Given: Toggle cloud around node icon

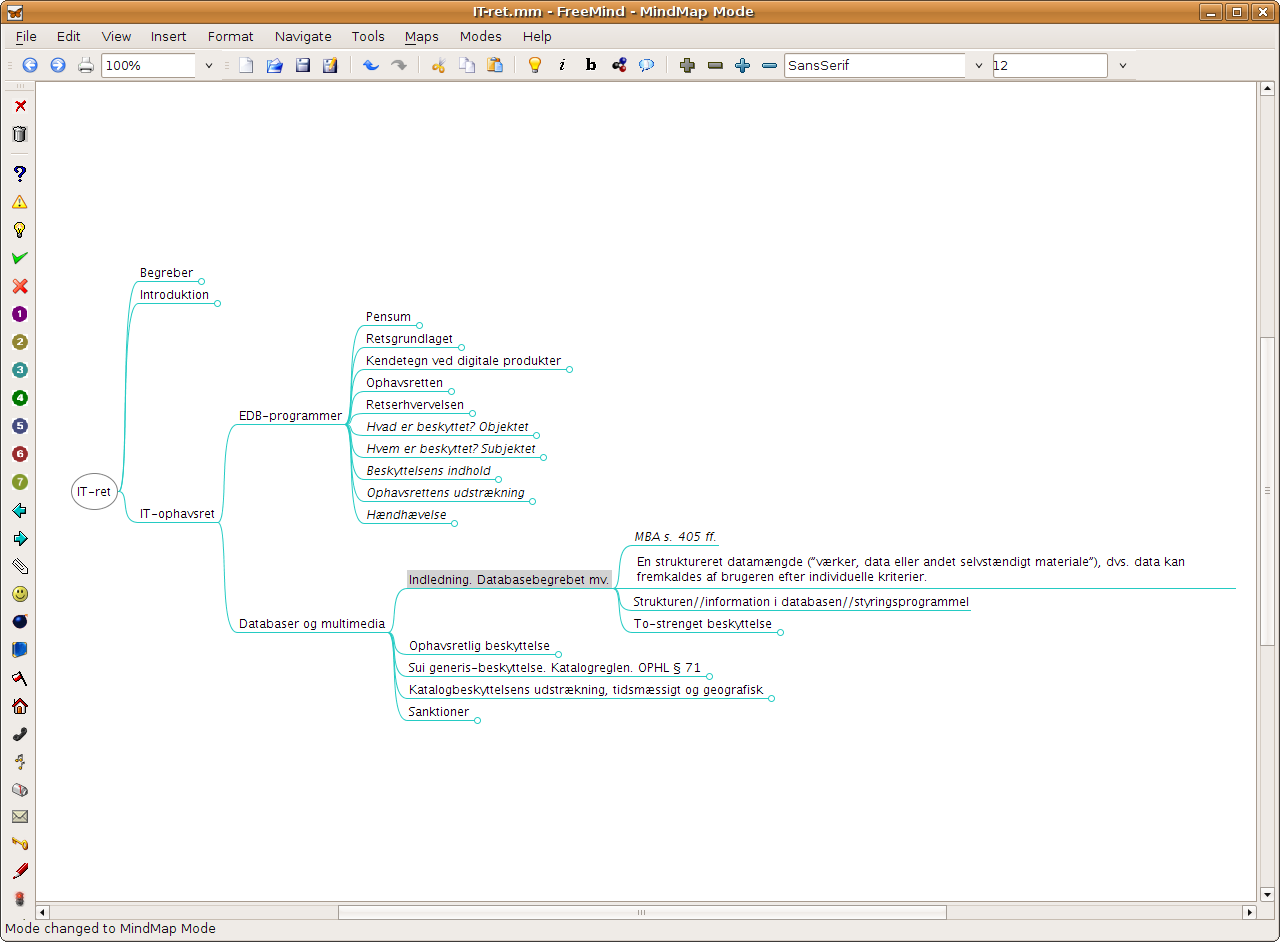Looking at the screenshot, I should (x=647, y=65).
